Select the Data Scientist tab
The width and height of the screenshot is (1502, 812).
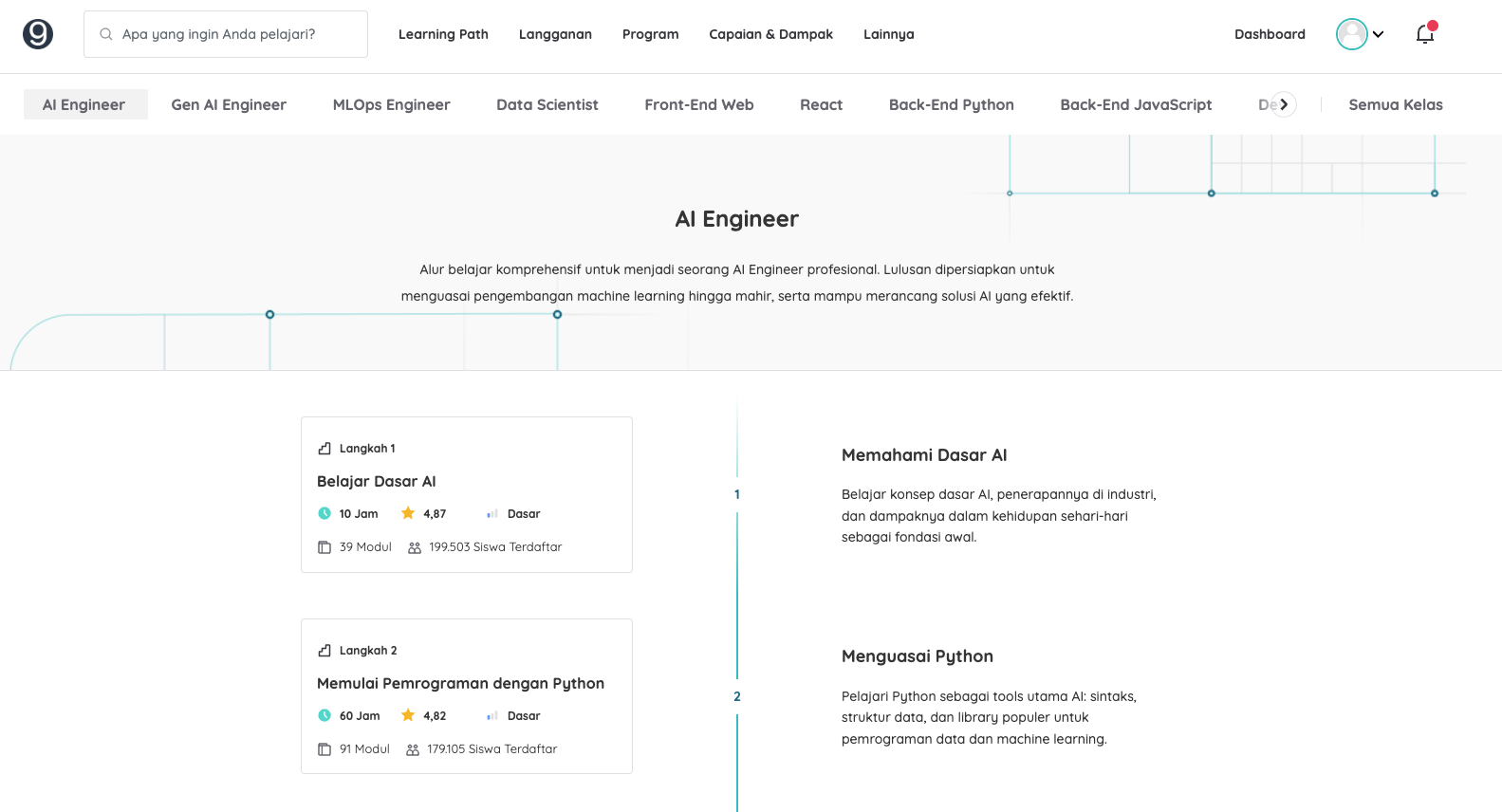coord(547,104)
